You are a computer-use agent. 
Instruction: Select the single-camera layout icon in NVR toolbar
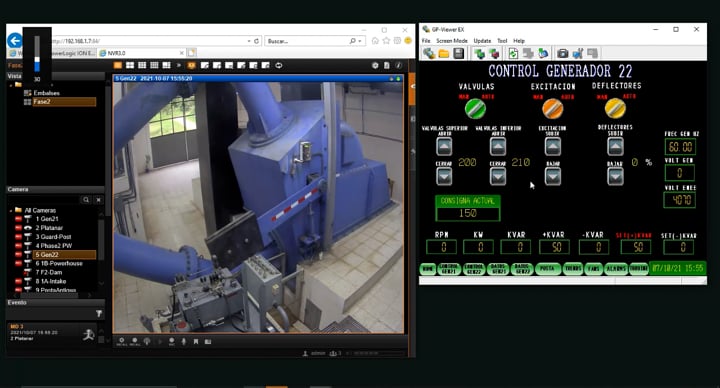[118, 66]
